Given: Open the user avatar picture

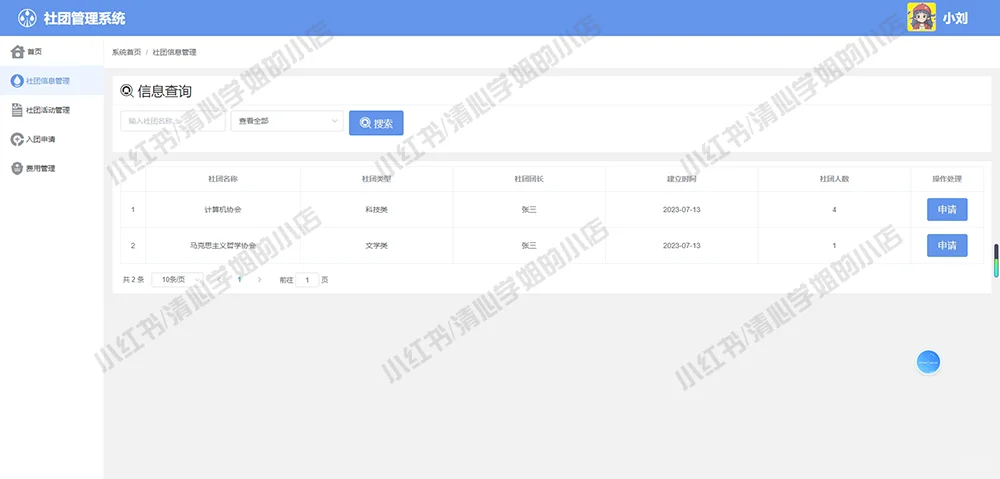Looking at the screenshot, I should (x=922, y=17).
